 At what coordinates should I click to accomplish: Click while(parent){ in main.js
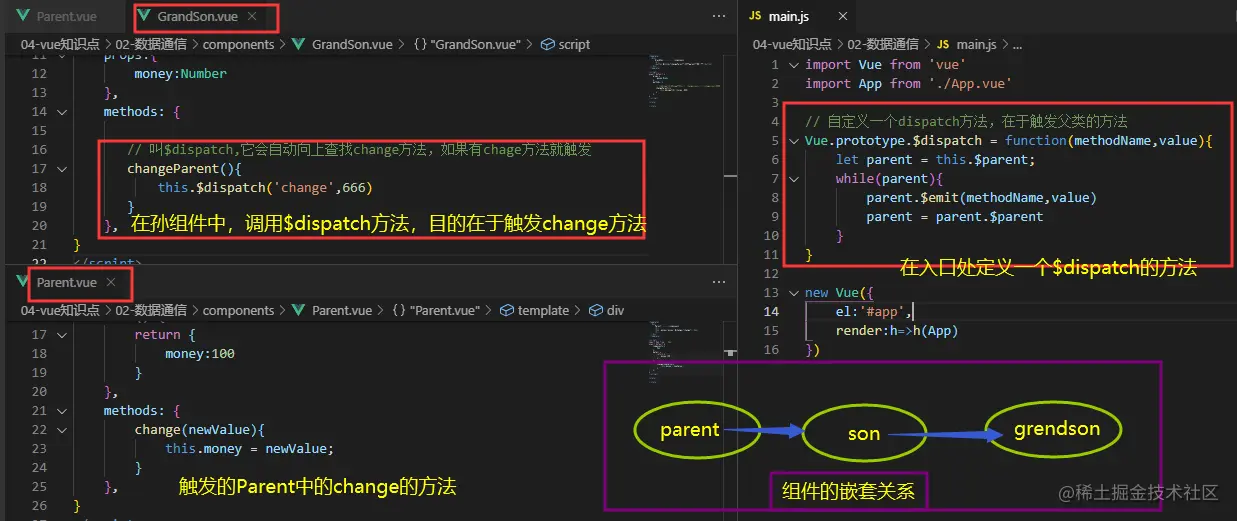point(890,179)
